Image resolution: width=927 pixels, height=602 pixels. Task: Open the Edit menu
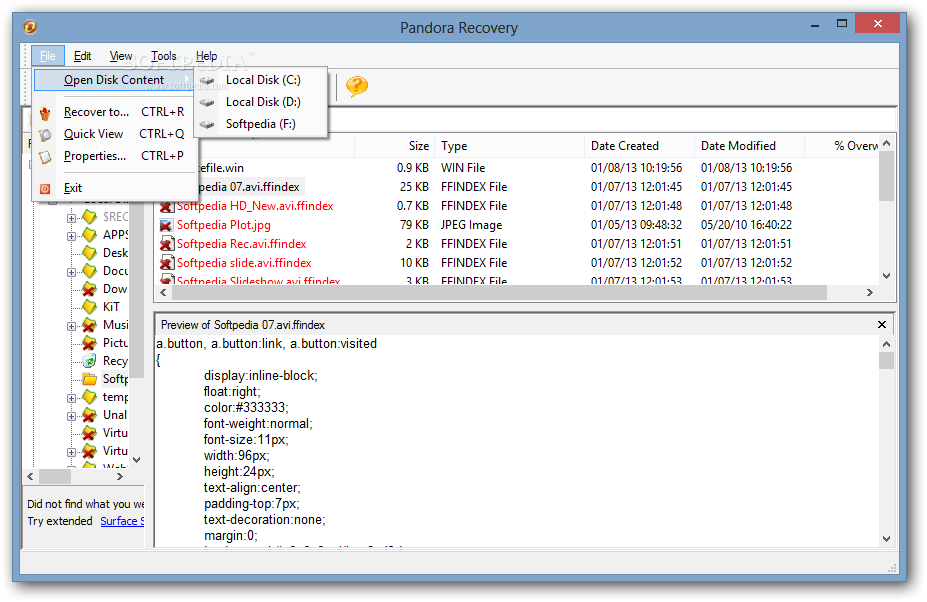coord(82,56)
